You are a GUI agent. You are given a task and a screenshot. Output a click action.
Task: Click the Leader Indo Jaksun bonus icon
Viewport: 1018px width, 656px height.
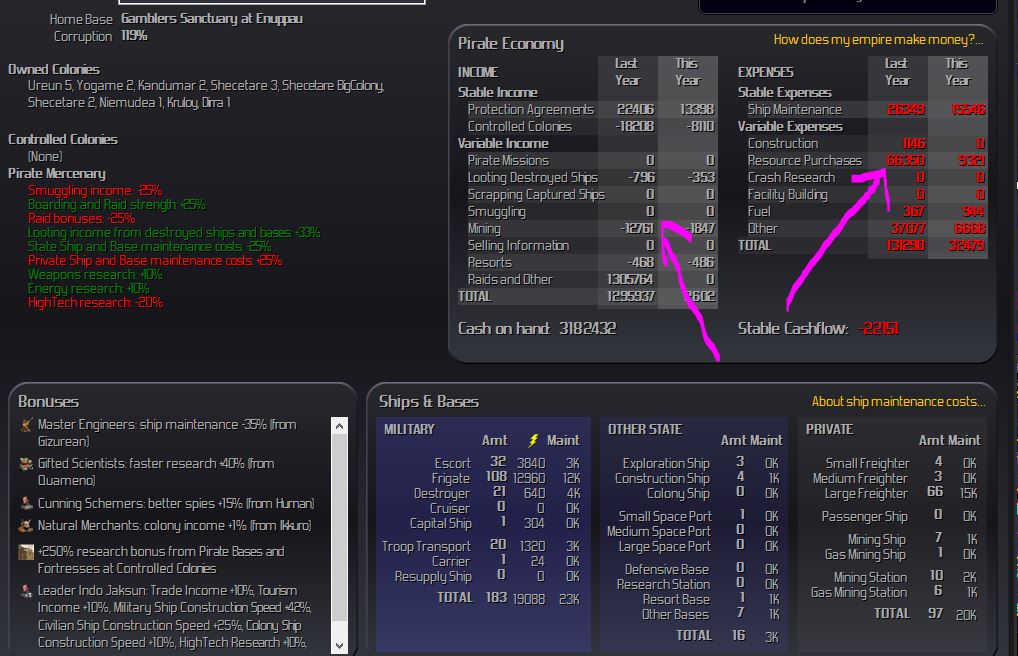pyautogui.click(x=26, y=591)
